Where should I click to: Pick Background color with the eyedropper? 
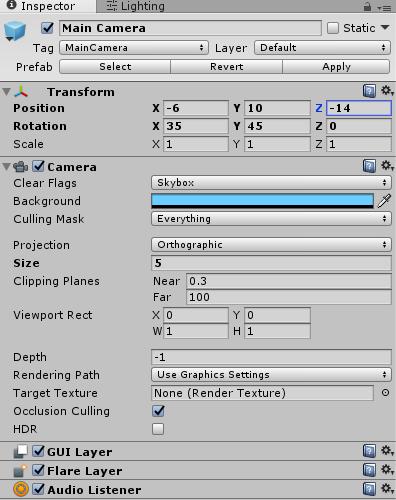(x=384, y=201)
